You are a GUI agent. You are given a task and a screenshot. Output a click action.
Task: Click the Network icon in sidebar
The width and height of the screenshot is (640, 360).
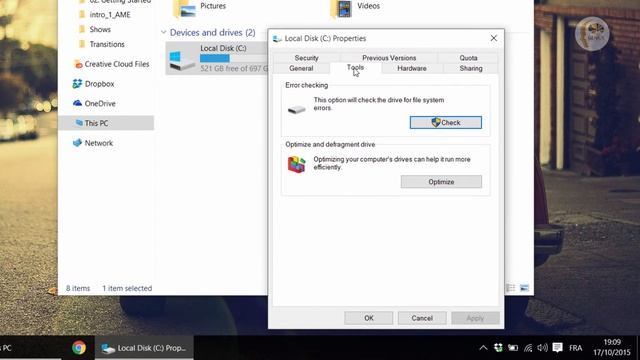pyautogui.click(x=77, y=143)
